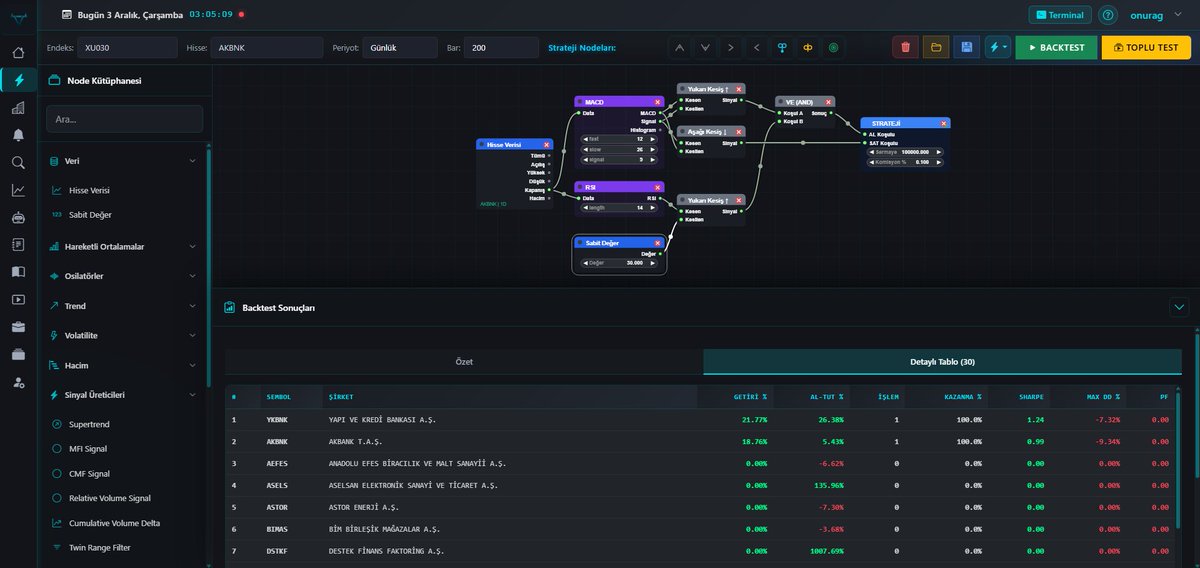Save the strategy with the floppy icon
The image size is (1200, 568).
pyautogui.click(x=966, y=47)
